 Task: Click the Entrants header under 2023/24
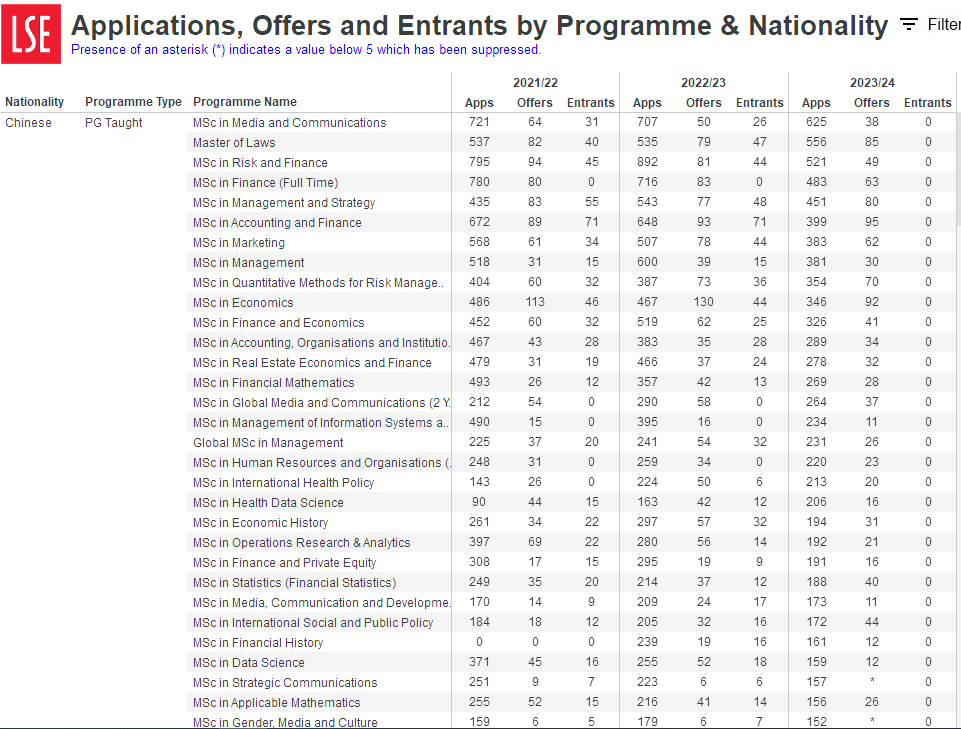(x=927, y=103)
